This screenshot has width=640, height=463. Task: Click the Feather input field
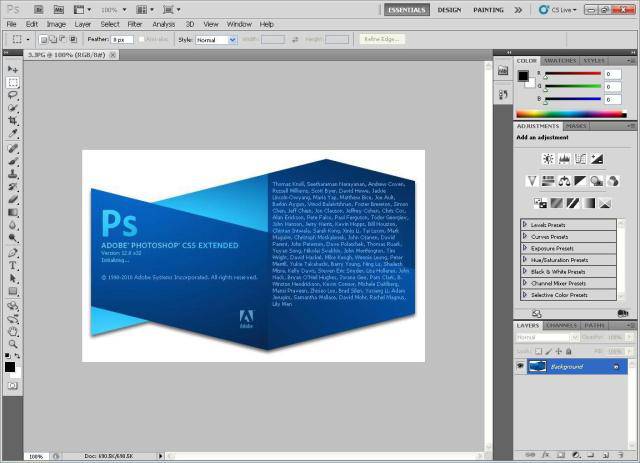point(122,40)
